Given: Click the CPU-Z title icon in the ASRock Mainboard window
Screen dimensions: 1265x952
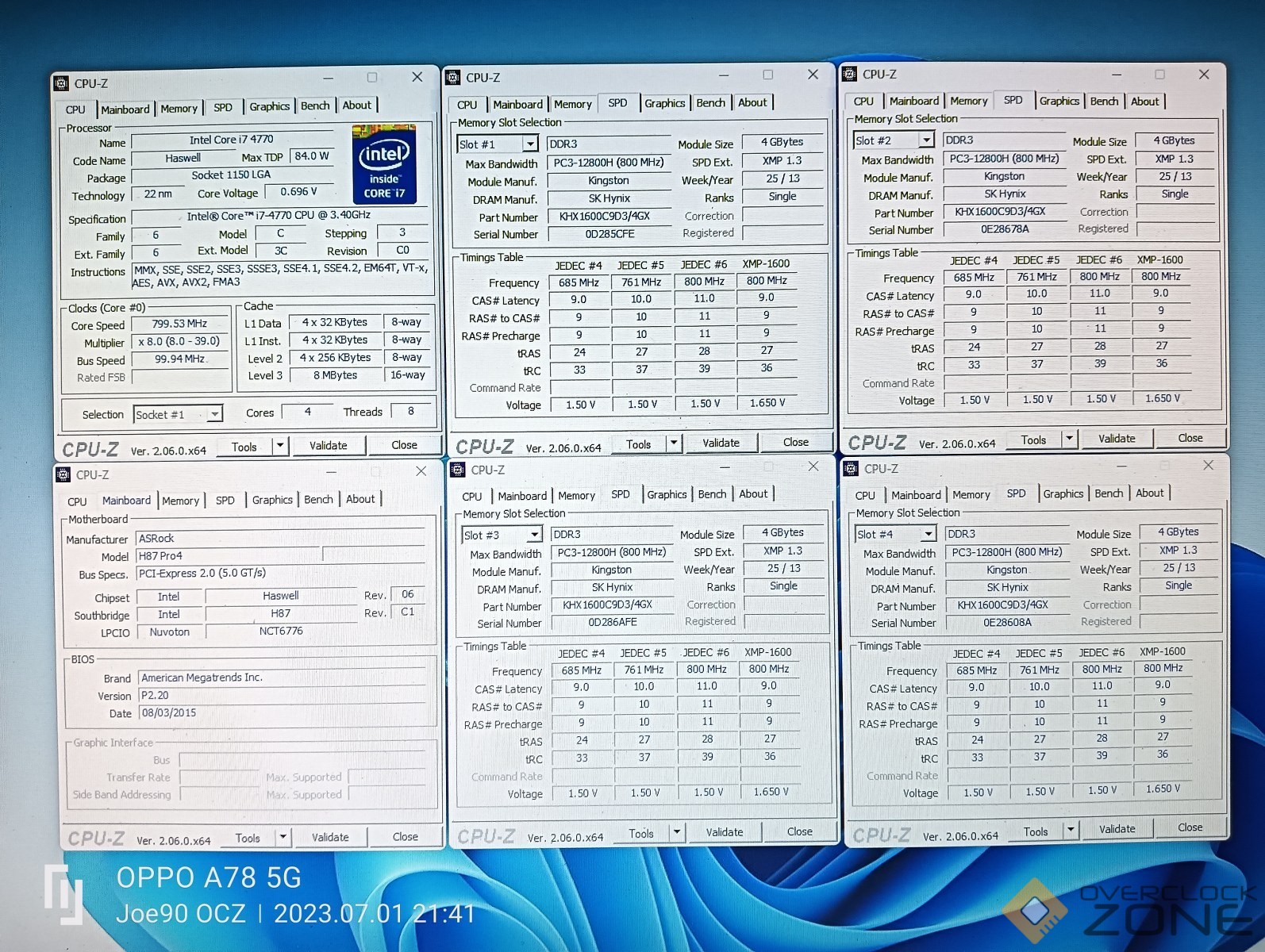Looking at the screenshot, I should pyautogui.click(x=63, y=474).
